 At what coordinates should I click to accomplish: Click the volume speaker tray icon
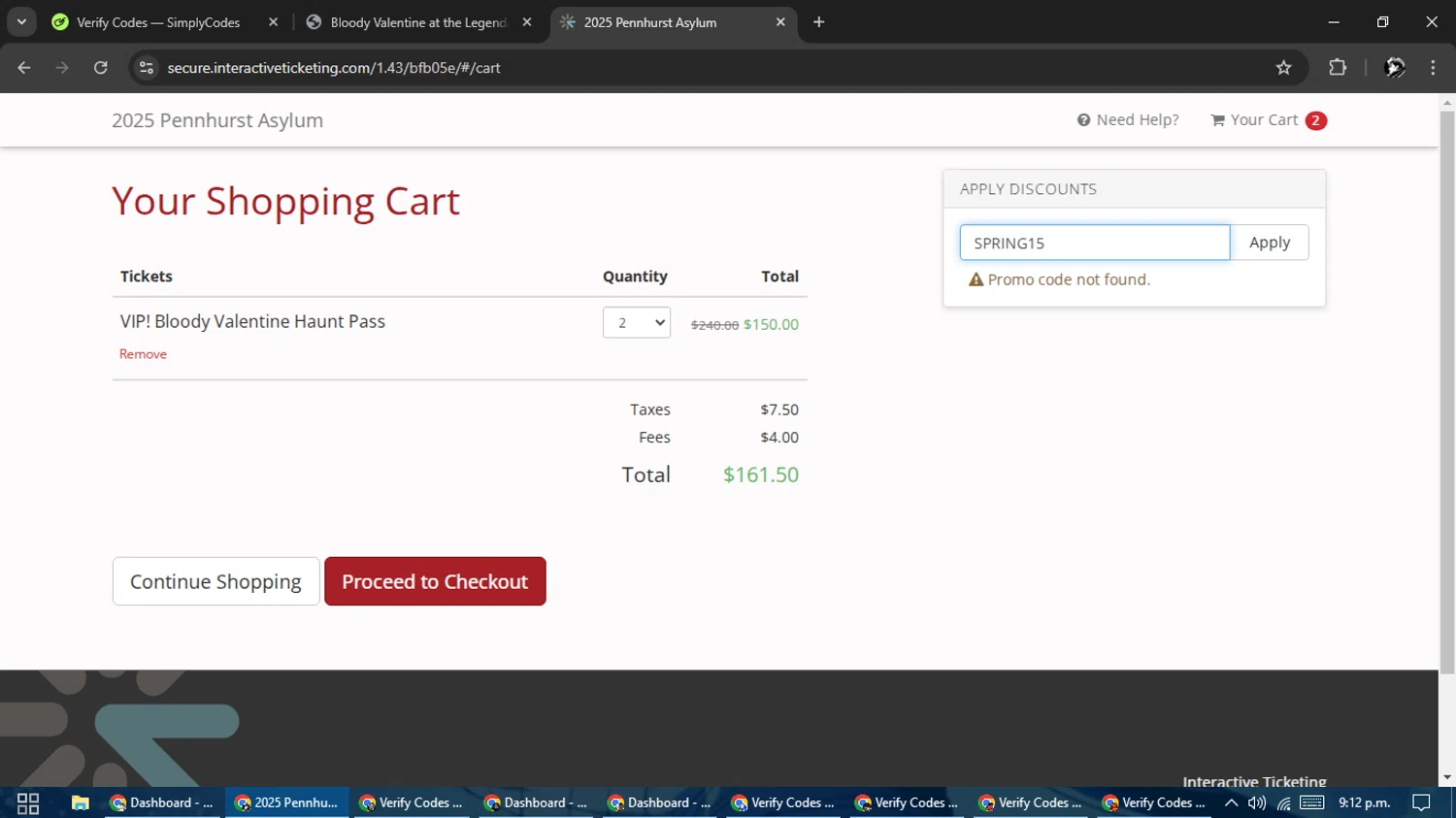click(x=1257, y=802)
